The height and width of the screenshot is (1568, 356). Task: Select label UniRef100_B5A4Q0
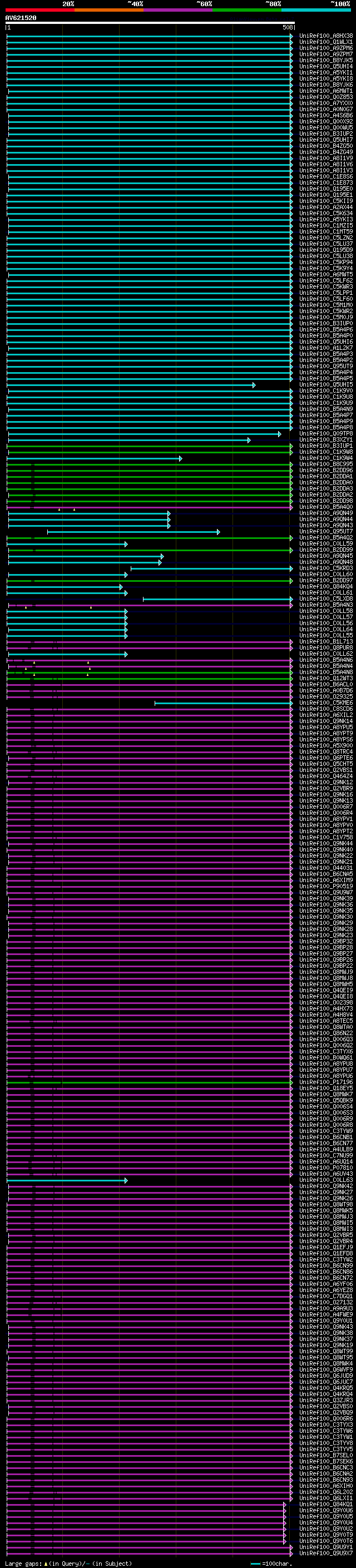[x=325, y=507]
